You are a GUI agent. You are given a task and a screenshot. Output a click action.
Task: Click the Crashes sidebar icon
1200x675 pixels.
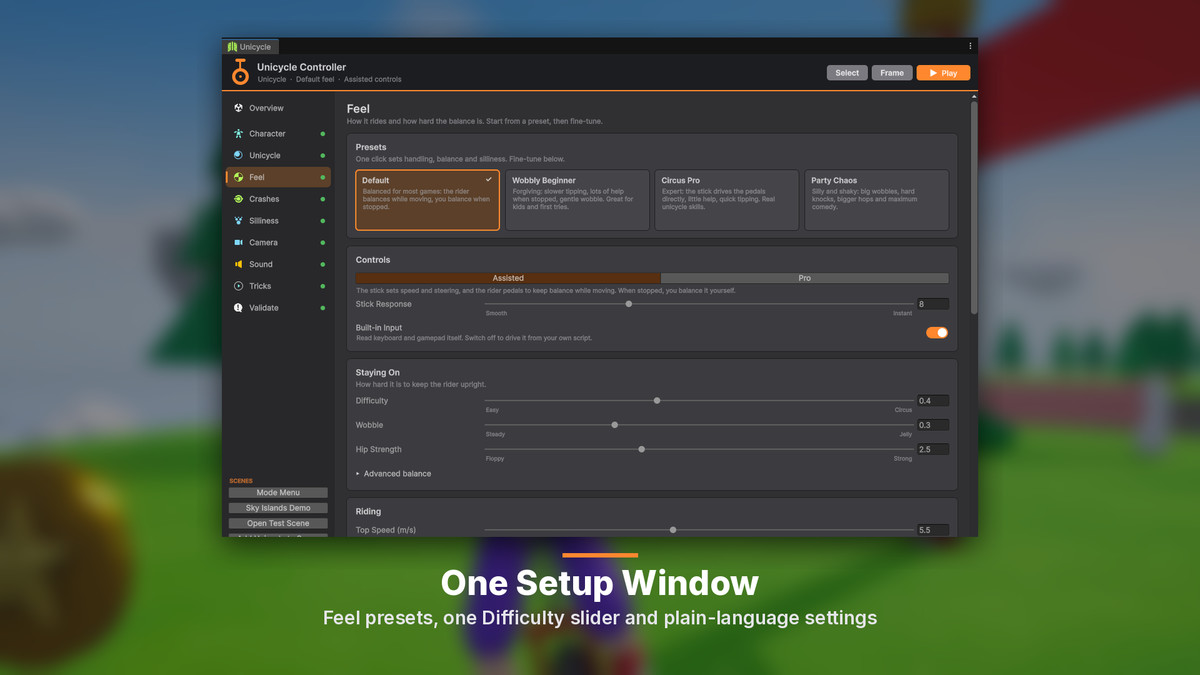point(238,199)
